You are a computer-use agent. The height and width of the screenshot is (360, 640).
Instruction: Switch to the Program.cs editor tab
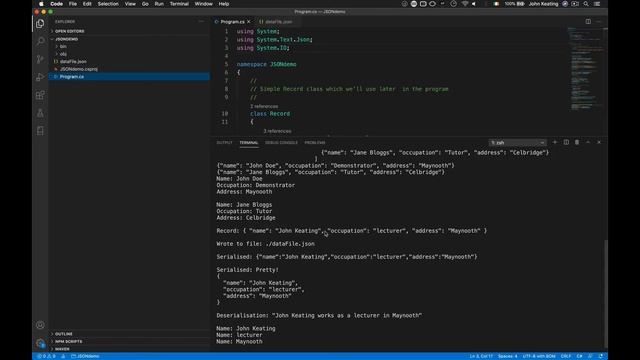tap(232, 22)
